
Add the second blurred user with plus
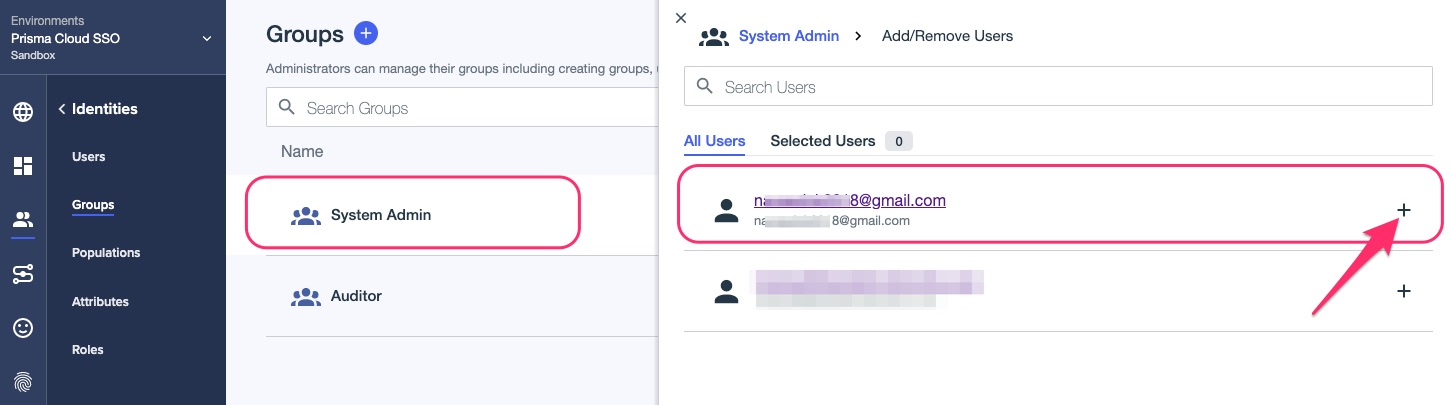coord(1403,291)
